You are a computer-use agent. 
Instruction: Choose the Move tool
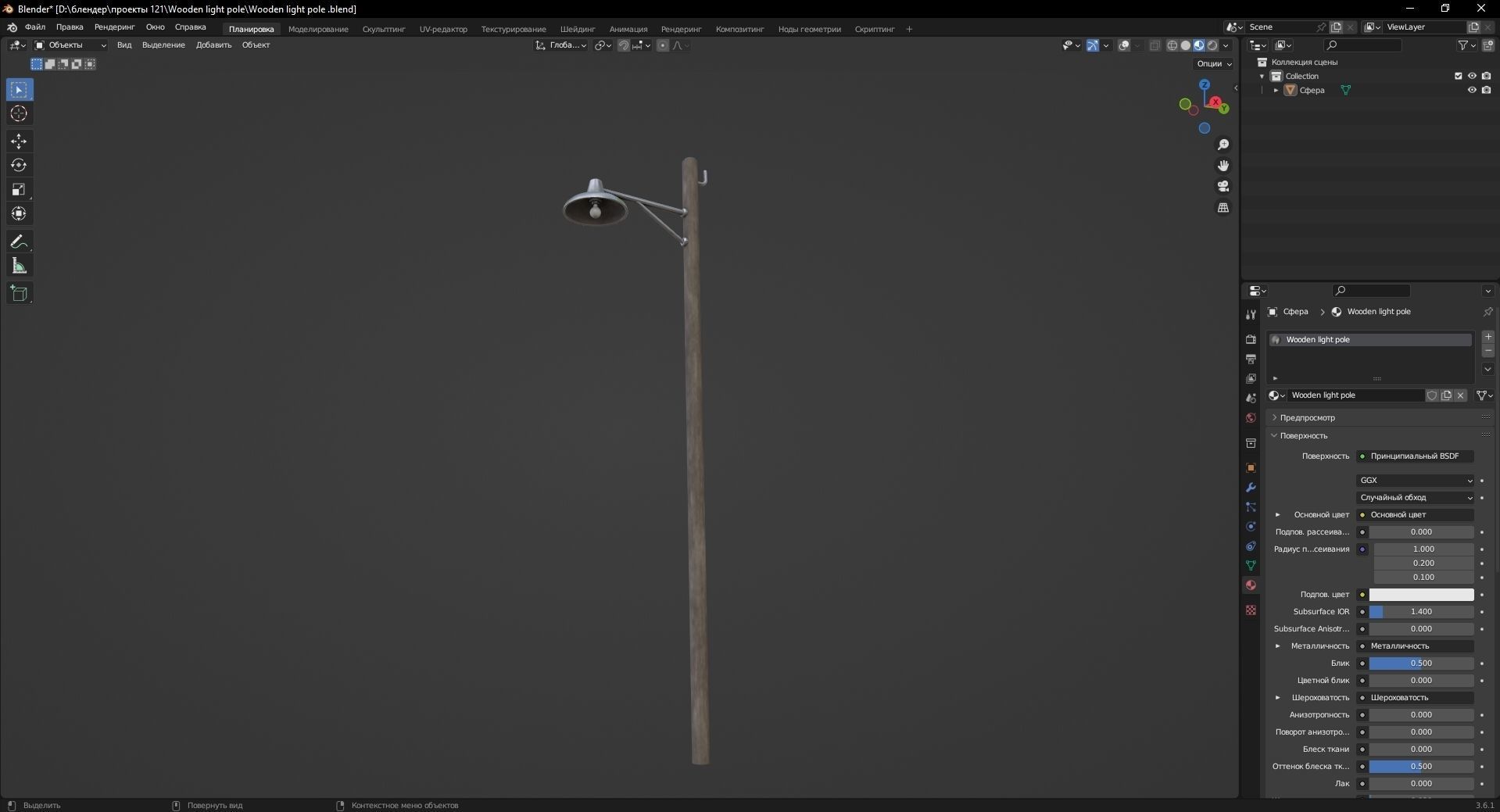click(20, 141)
